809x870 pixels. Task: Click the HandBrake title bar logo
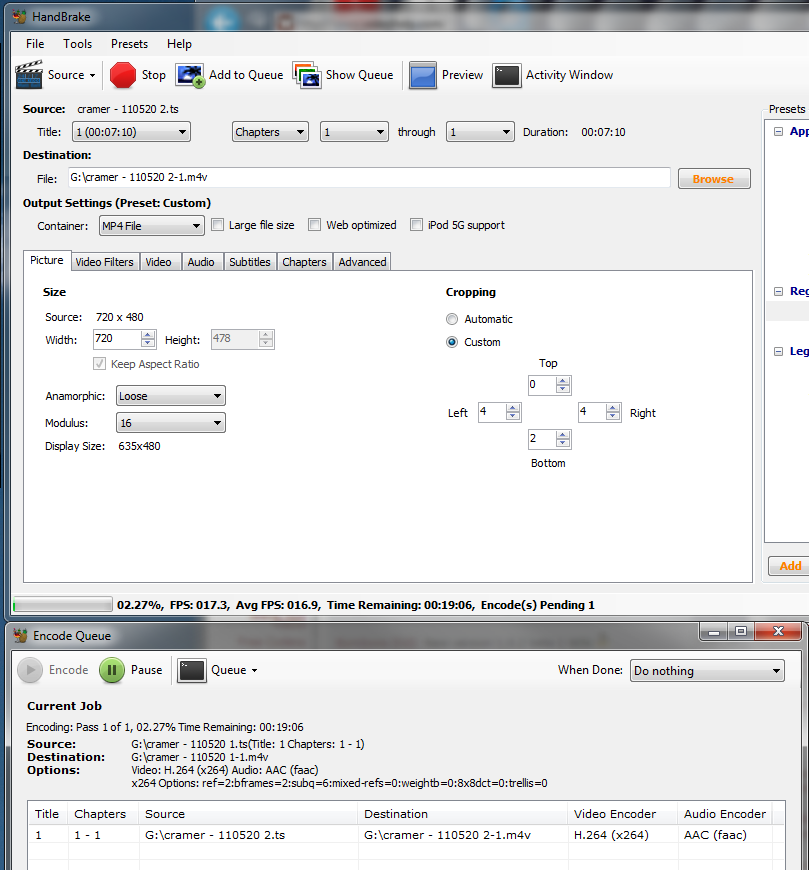pos(20,17)
